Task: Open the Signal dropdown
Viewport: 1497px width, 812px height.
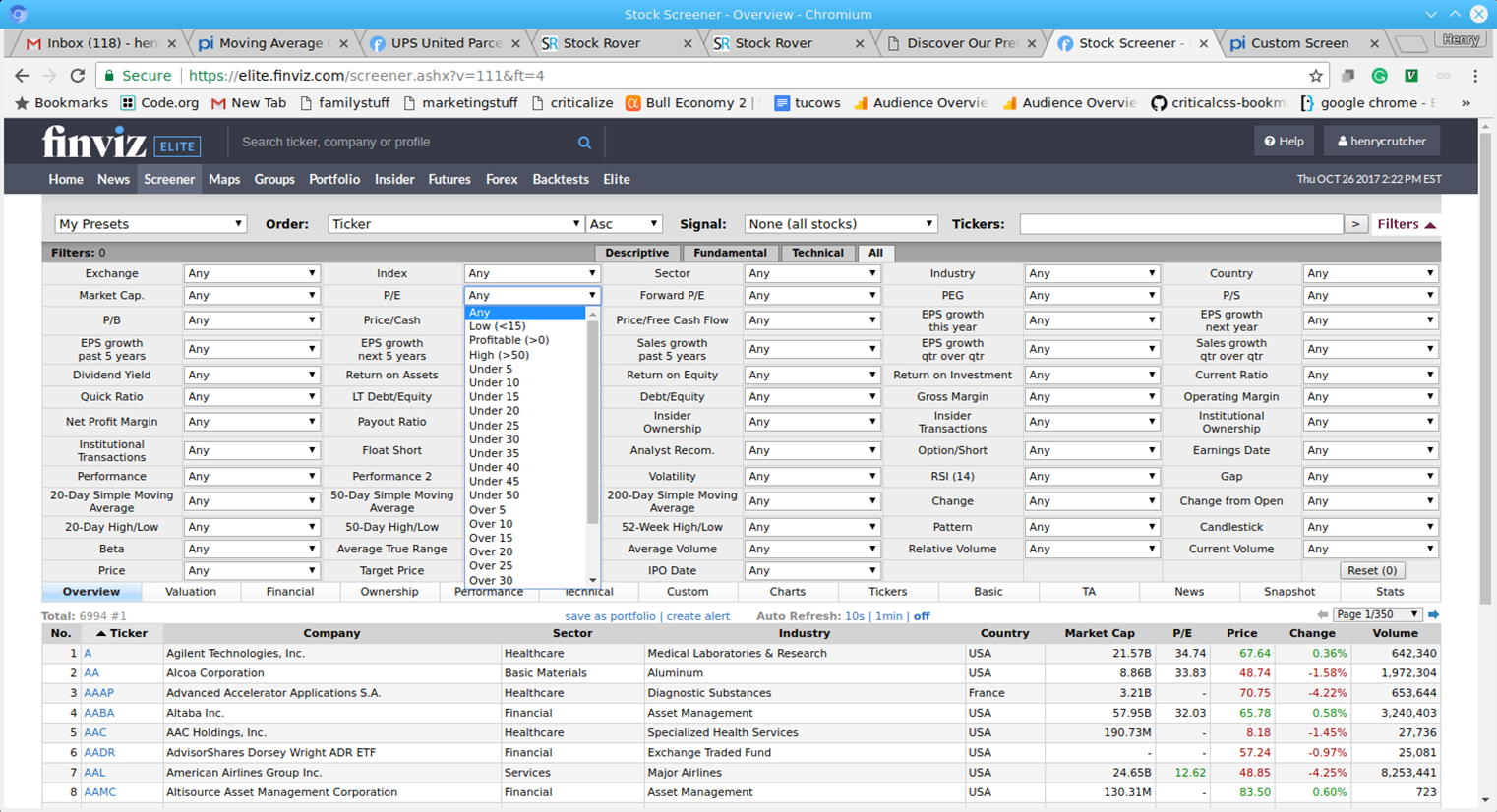Action: pos(840,224)
